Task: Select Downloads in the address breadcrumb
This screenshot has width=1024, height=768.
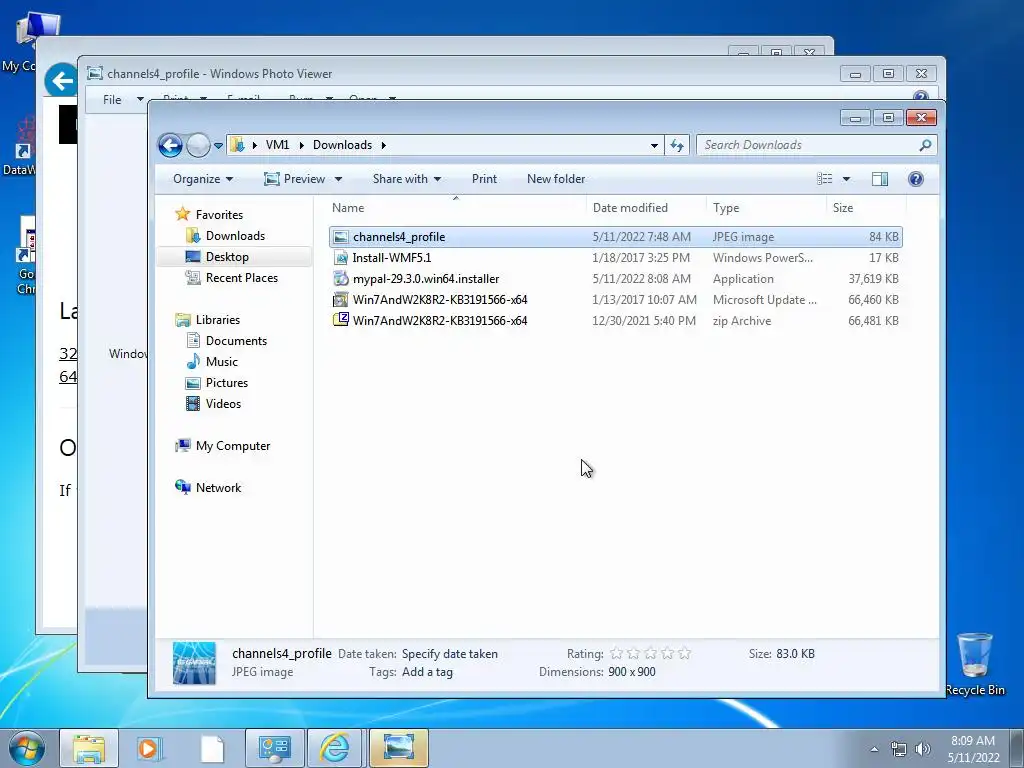Action: (x=342, y=145)
